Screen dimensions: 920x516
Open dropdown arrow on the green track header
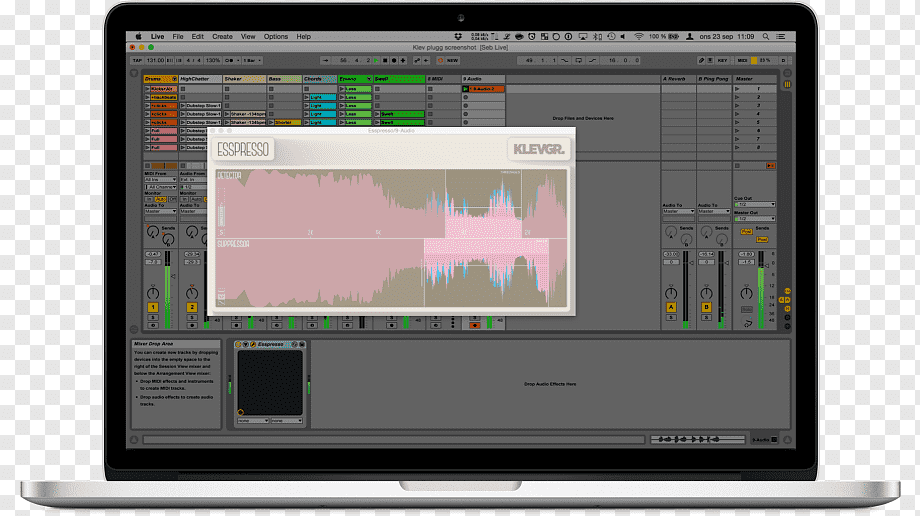[x=369, y=79]
